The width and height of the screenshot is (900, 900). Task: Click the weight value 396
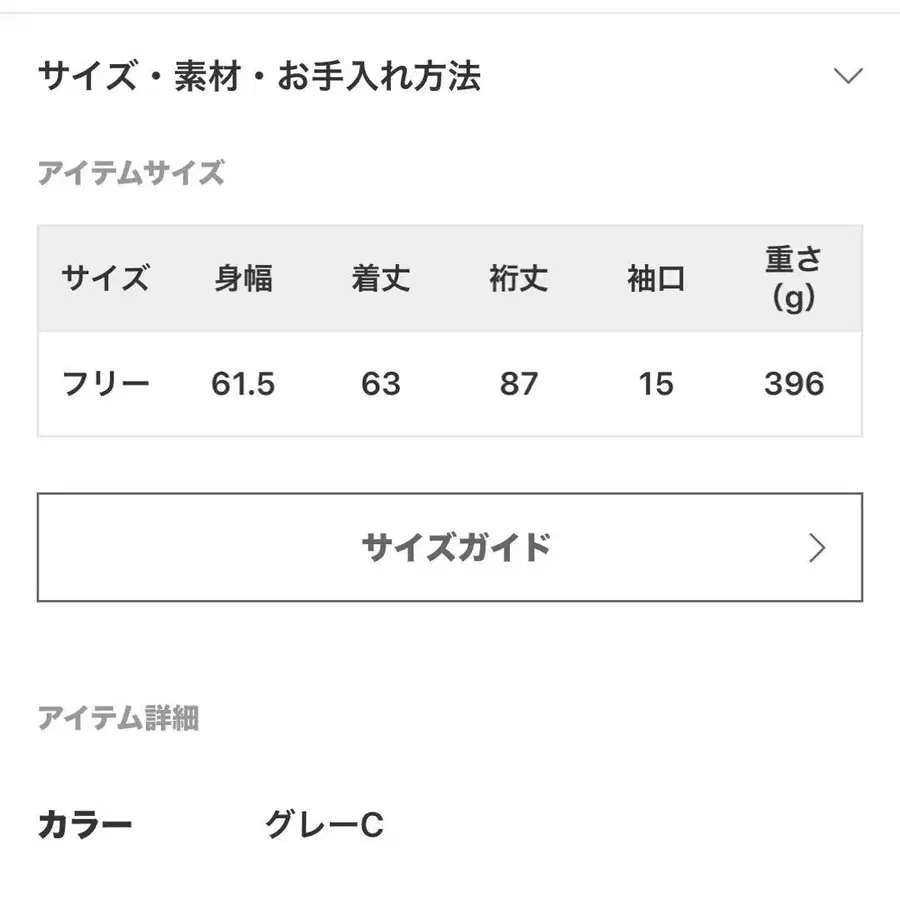point(793,383)
